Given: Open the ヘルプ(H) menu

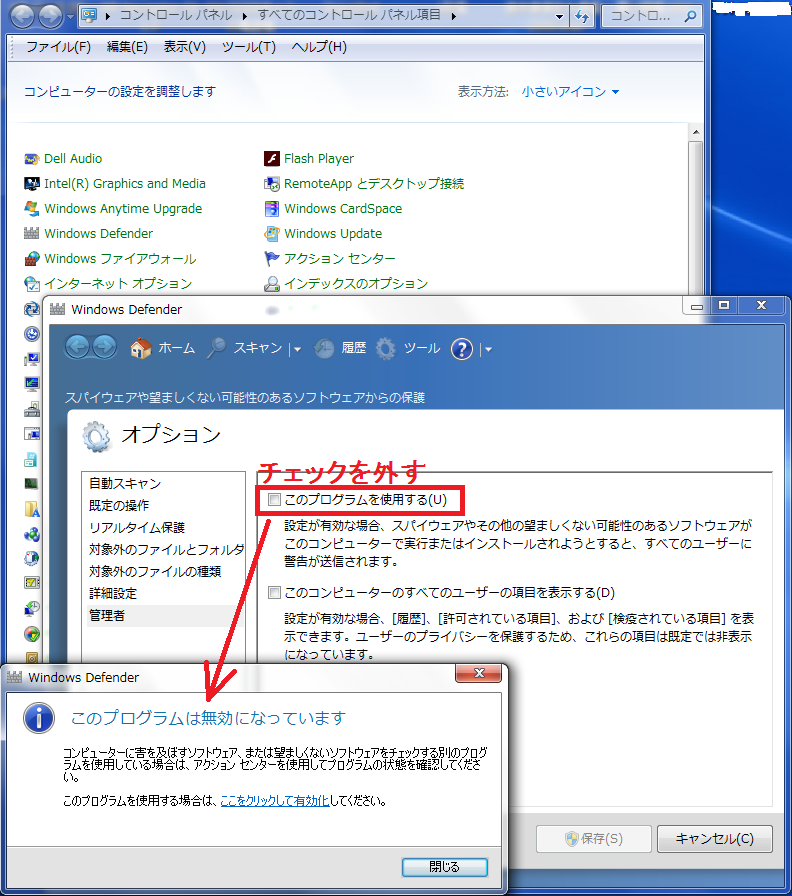Looking at the screenshot, I should click(x=319, y=47).
